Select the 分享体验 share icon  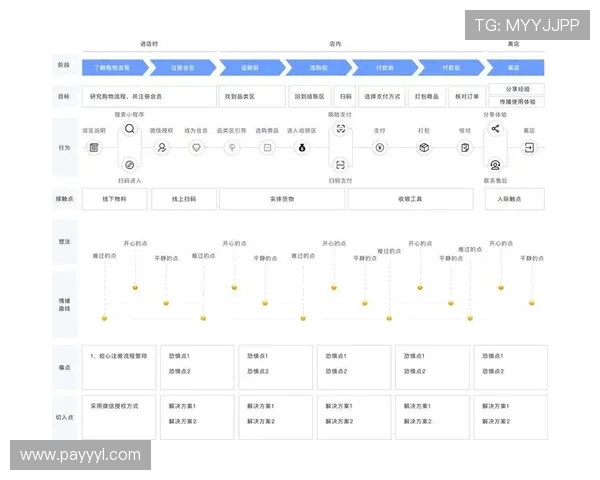pos(495,129)
